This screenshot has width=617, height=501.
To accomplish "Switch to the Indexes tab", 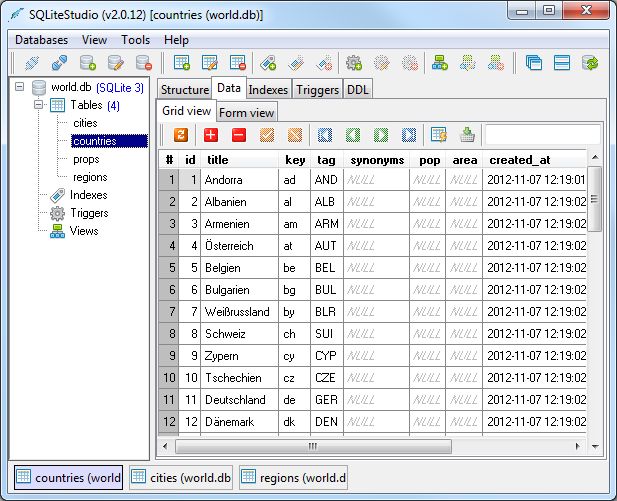I will [x=268, y=89].
